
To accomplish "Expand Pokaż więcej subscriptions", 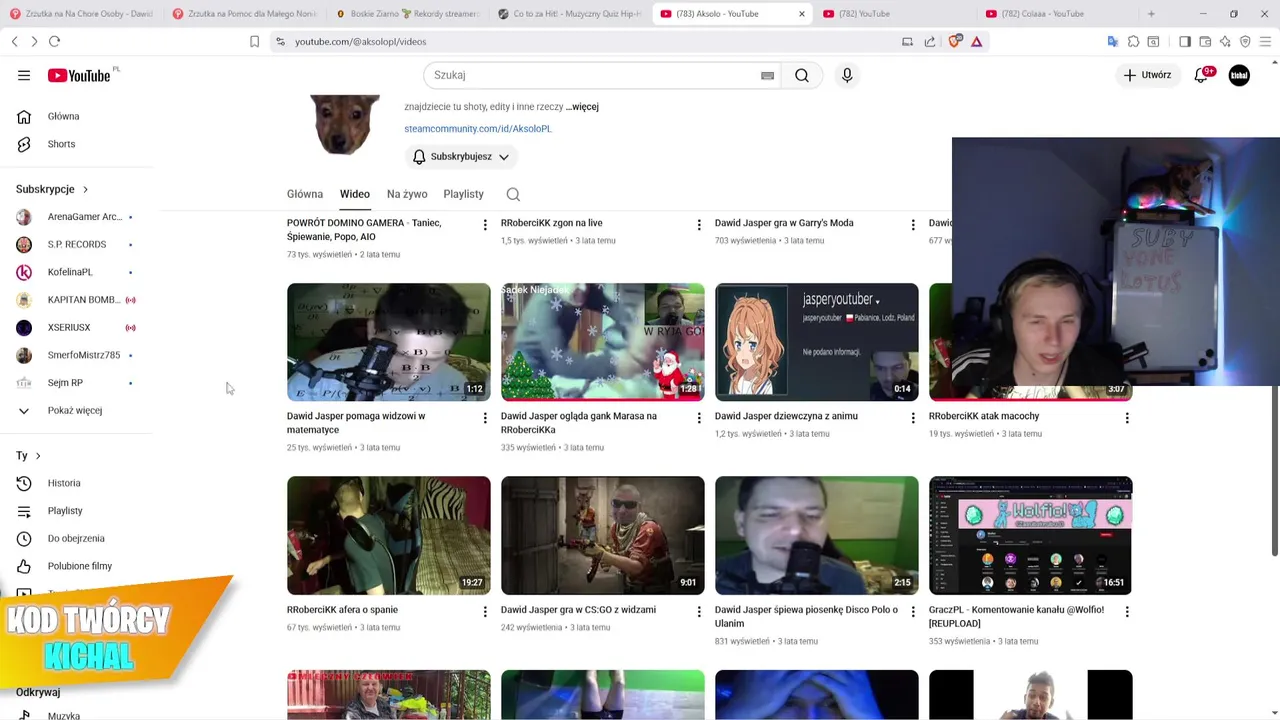I will 75,410.
